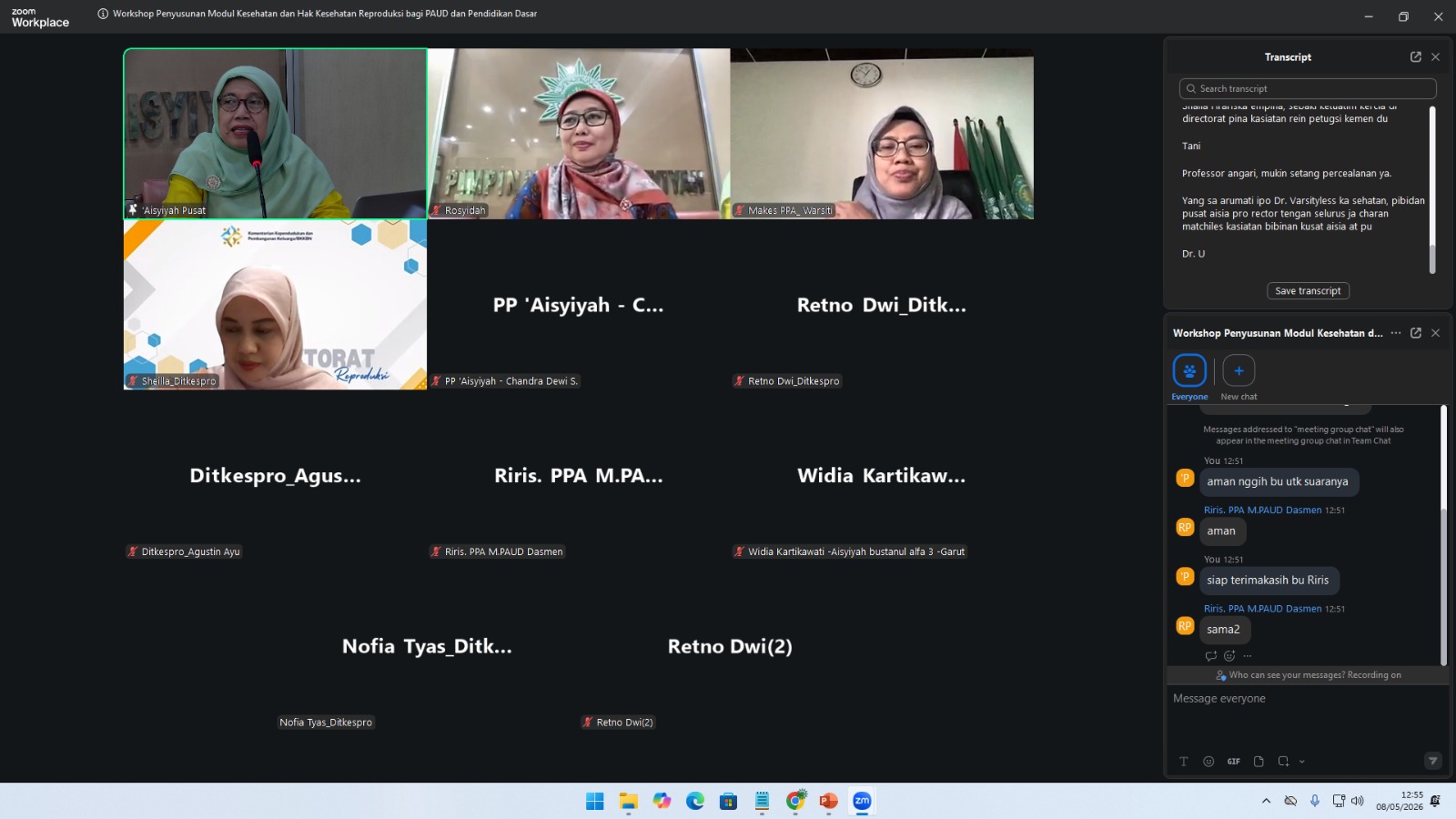Select the Ditkespro_Agustin Ayu participant tile
This screenshot has height=819, width=1456.
pos(275,475)
